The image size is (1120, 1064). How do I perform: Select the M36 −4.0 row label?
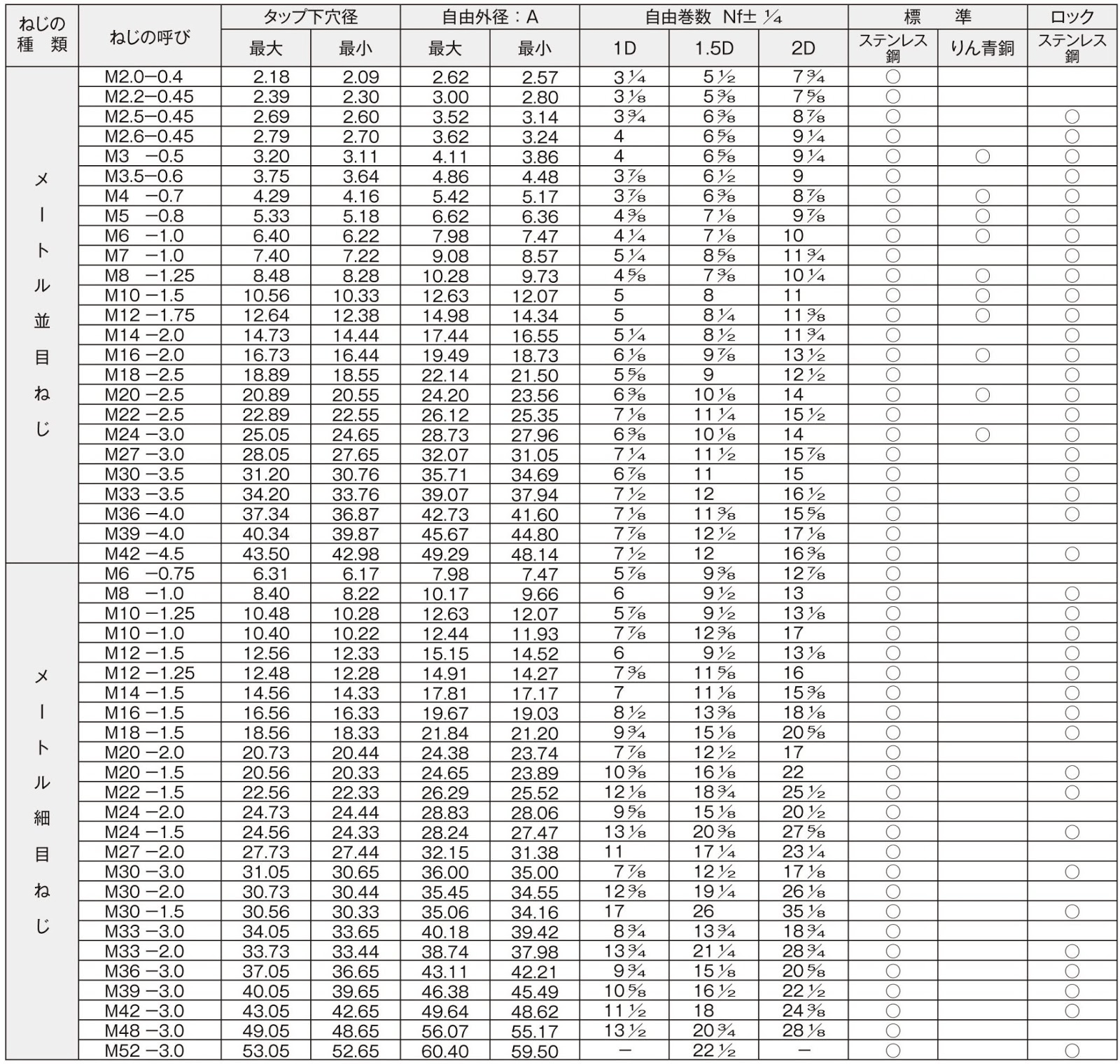coord(143,514)
